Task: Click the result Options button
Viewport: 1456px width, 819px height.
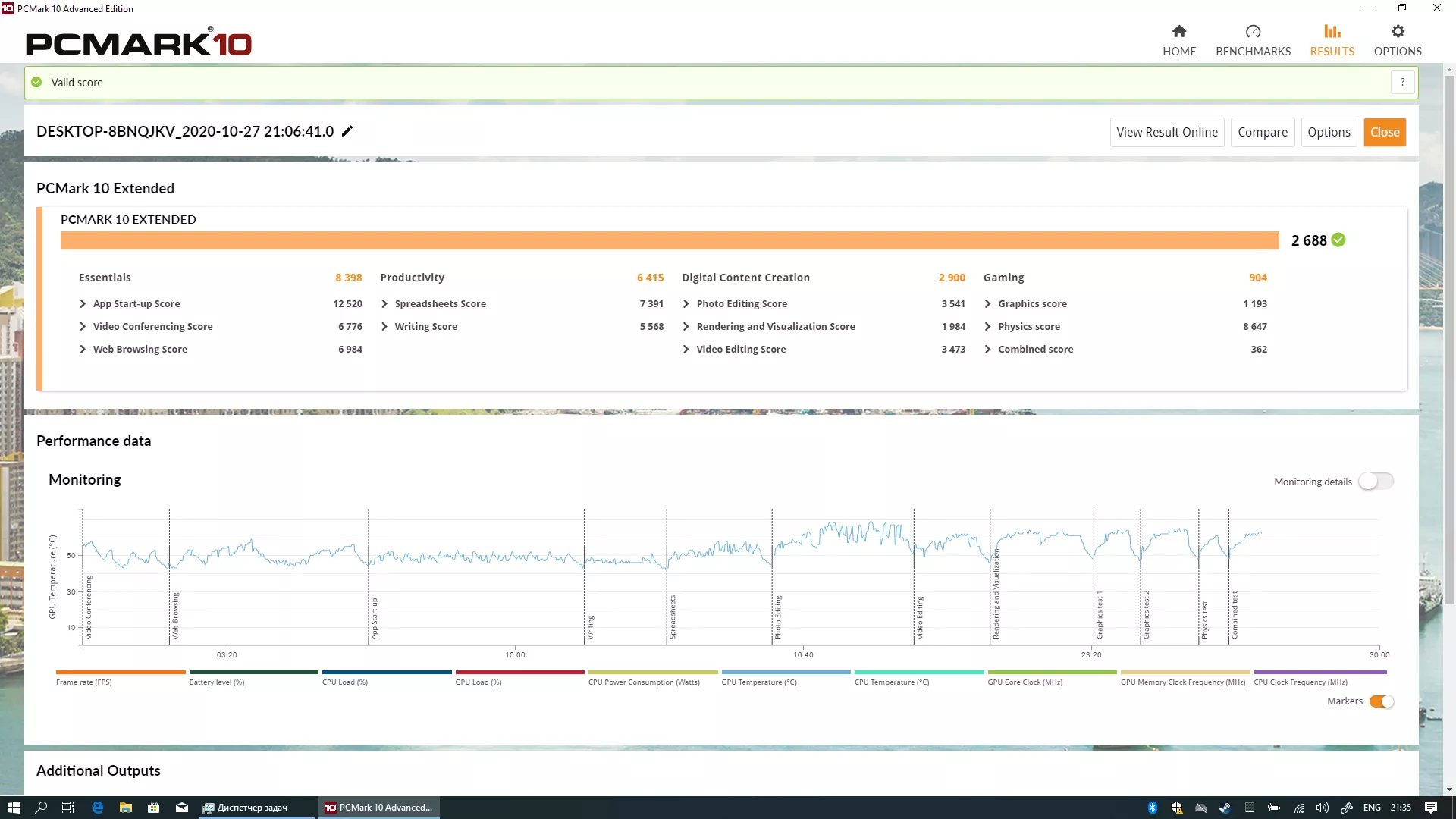Action: [1329, 132]
